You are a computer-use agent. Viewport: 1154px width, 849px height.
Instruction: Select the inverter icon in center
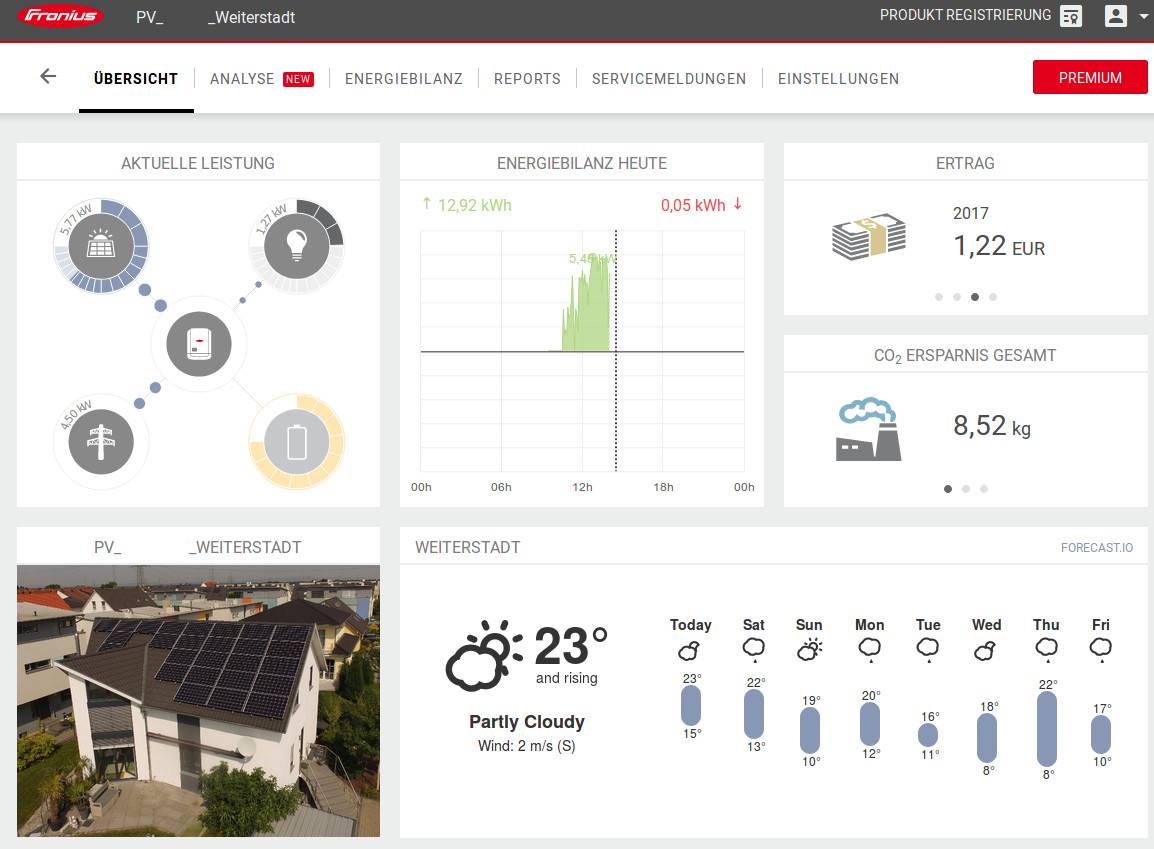199,344
